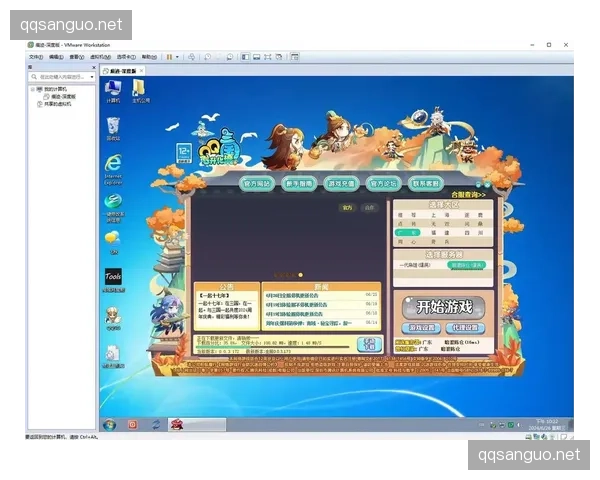Screen dimensions: 600x480
Task: Open the 选项卡 menu in VMware
Action: click(x=126, y=57)
